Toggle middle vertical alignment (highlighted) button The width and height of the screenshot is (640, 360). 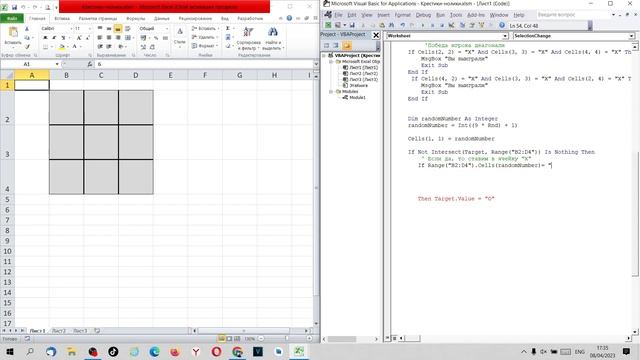point(118,29)
